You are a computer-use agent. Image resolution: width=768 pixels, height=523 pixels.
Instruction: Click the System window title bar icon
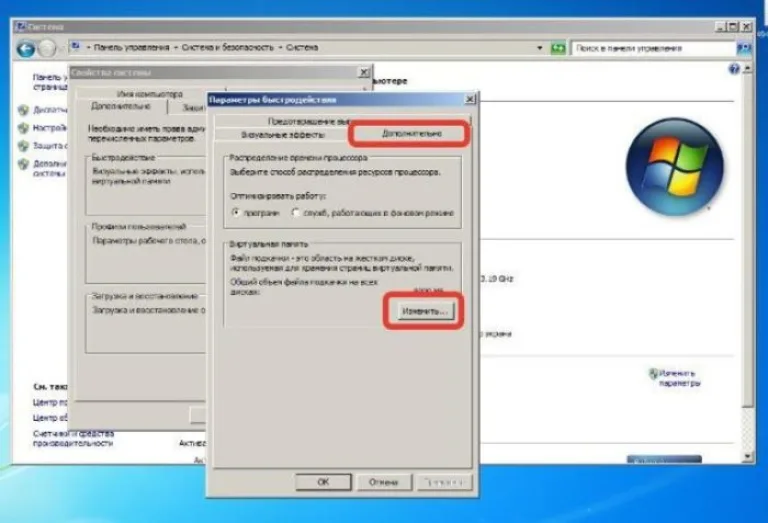21,26
